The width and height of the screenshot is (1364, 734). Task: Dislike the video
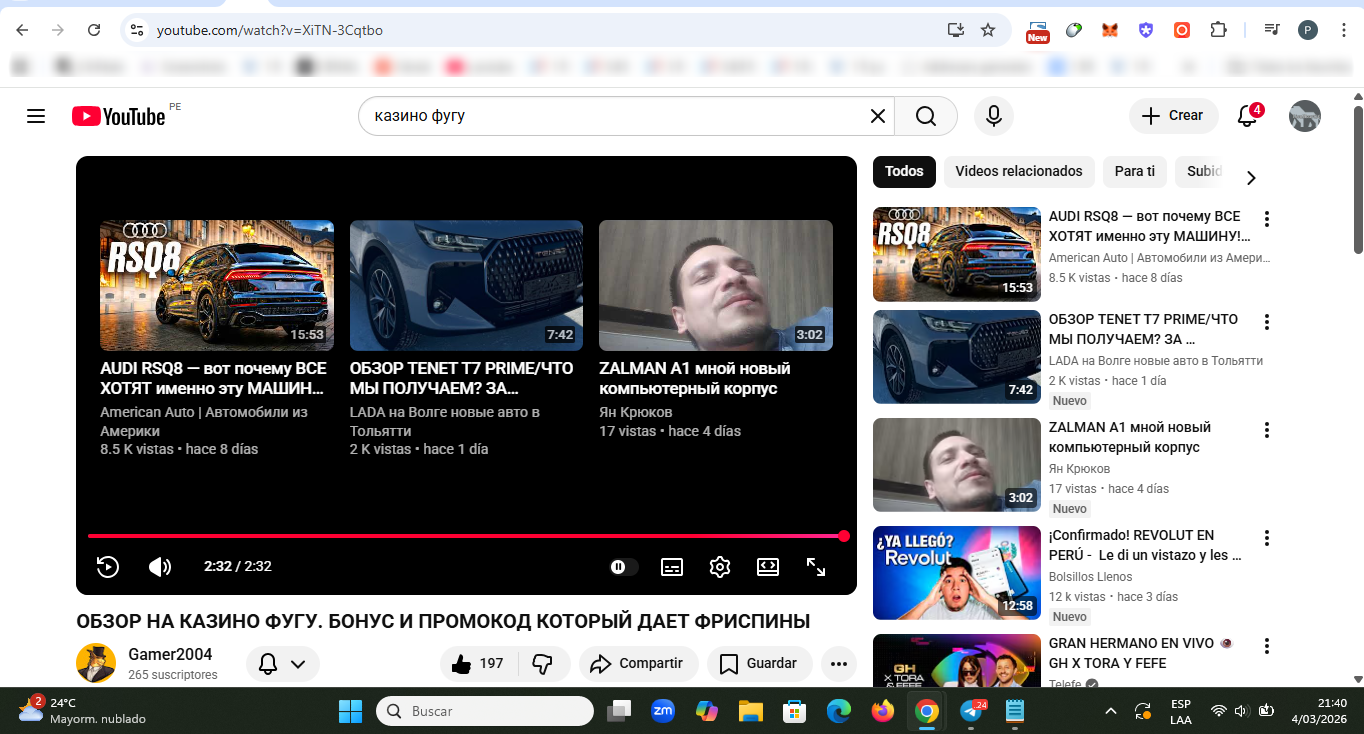544,663
